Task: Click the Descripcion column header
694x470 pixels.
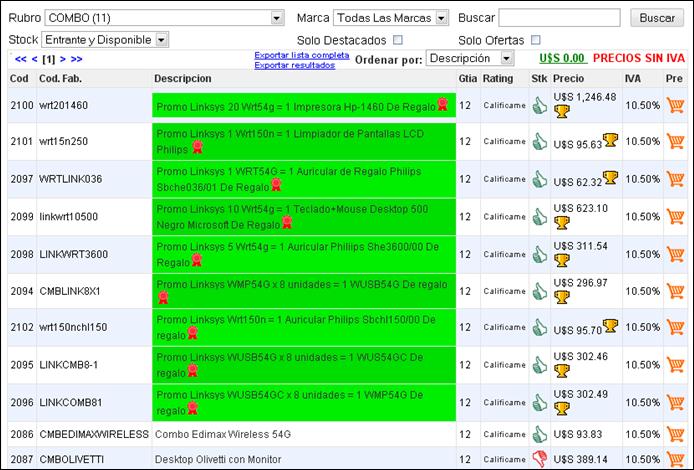Action: [182, 78]
